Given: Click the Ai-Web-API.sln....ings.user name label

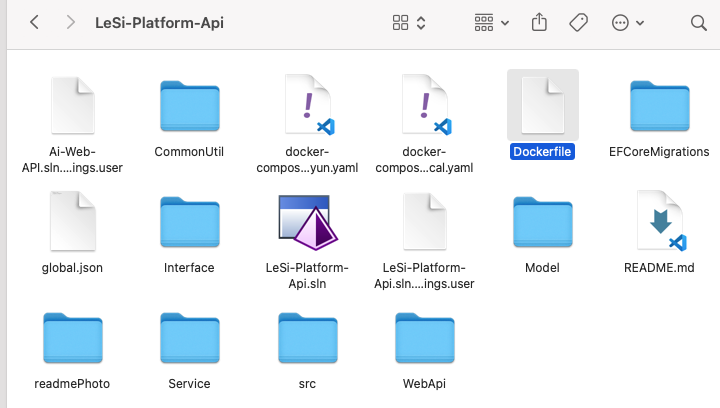Looking at the screenshot, I should [x=72, y=159].
